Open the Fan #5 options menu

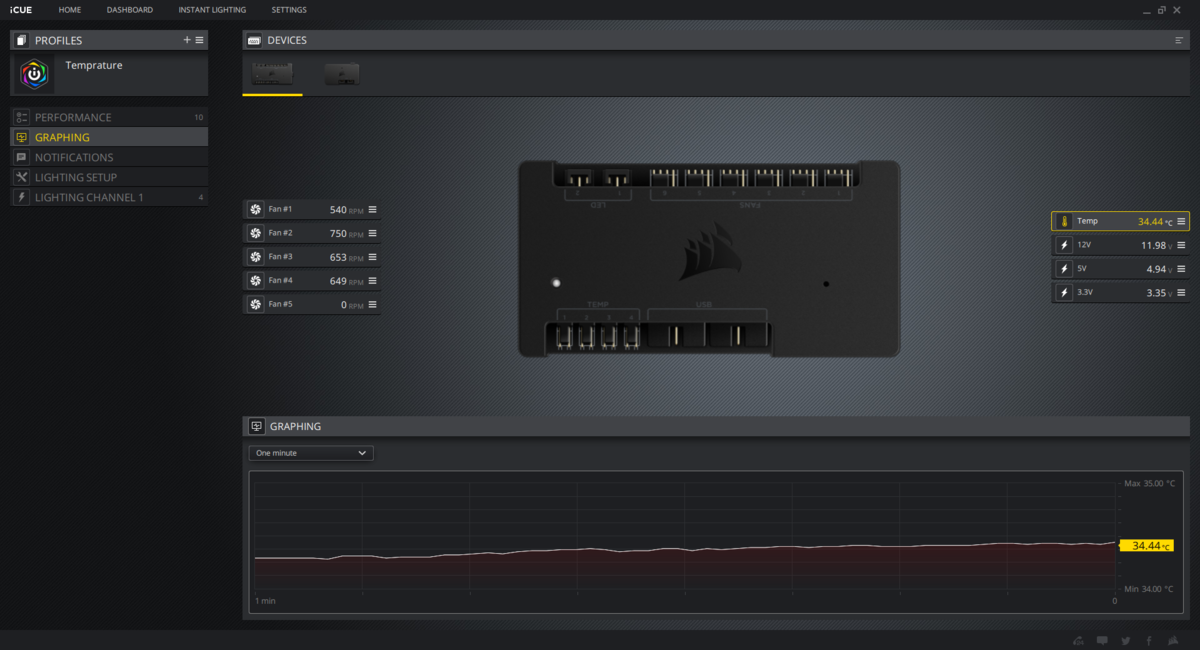click(x=372, y=304)
